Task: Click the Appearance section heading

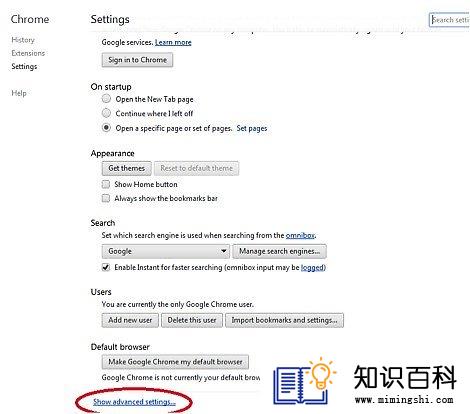Action: 112,153
